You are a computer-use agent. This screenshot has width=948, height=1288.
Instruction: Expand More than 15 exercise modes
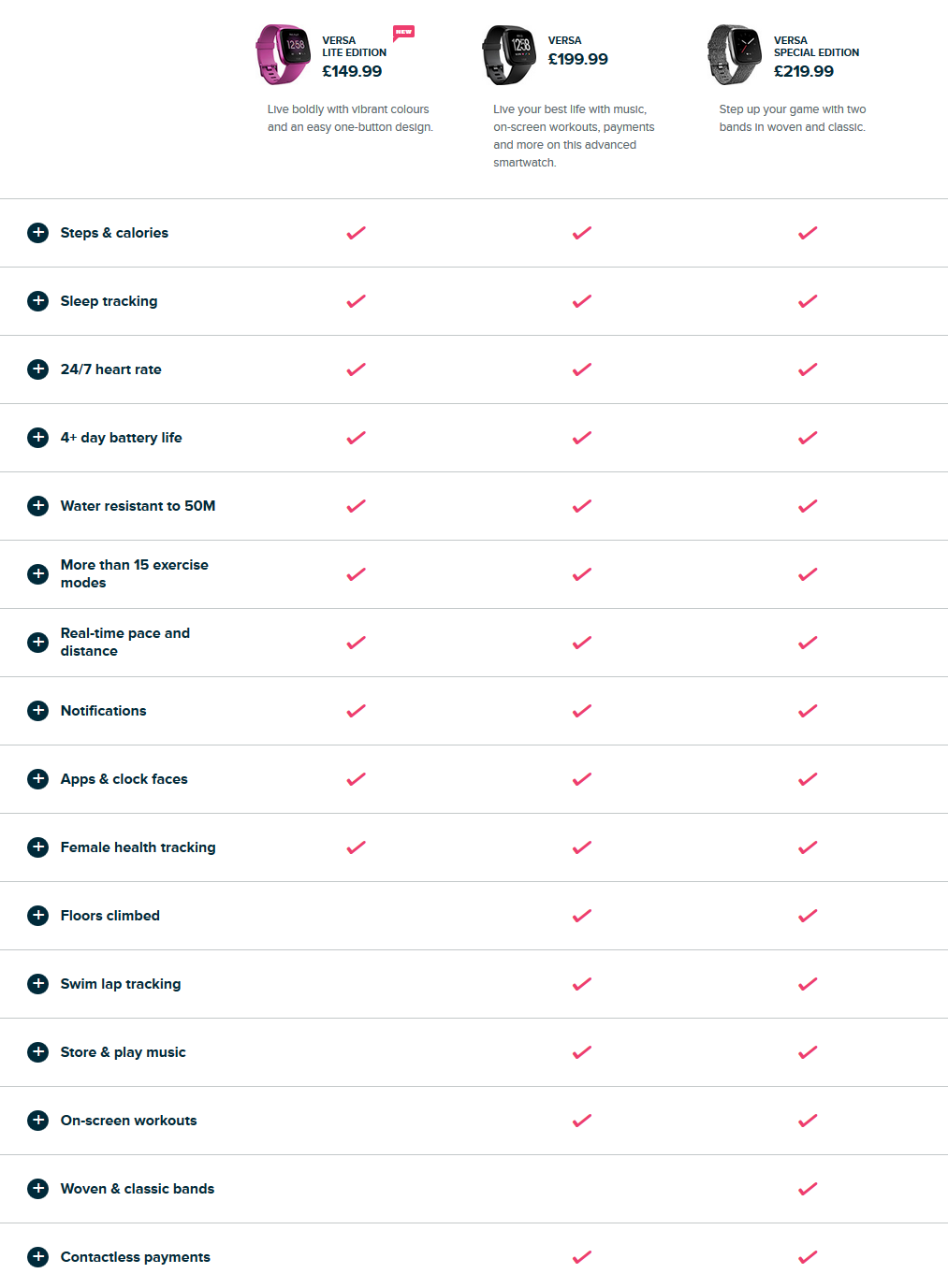37,574
